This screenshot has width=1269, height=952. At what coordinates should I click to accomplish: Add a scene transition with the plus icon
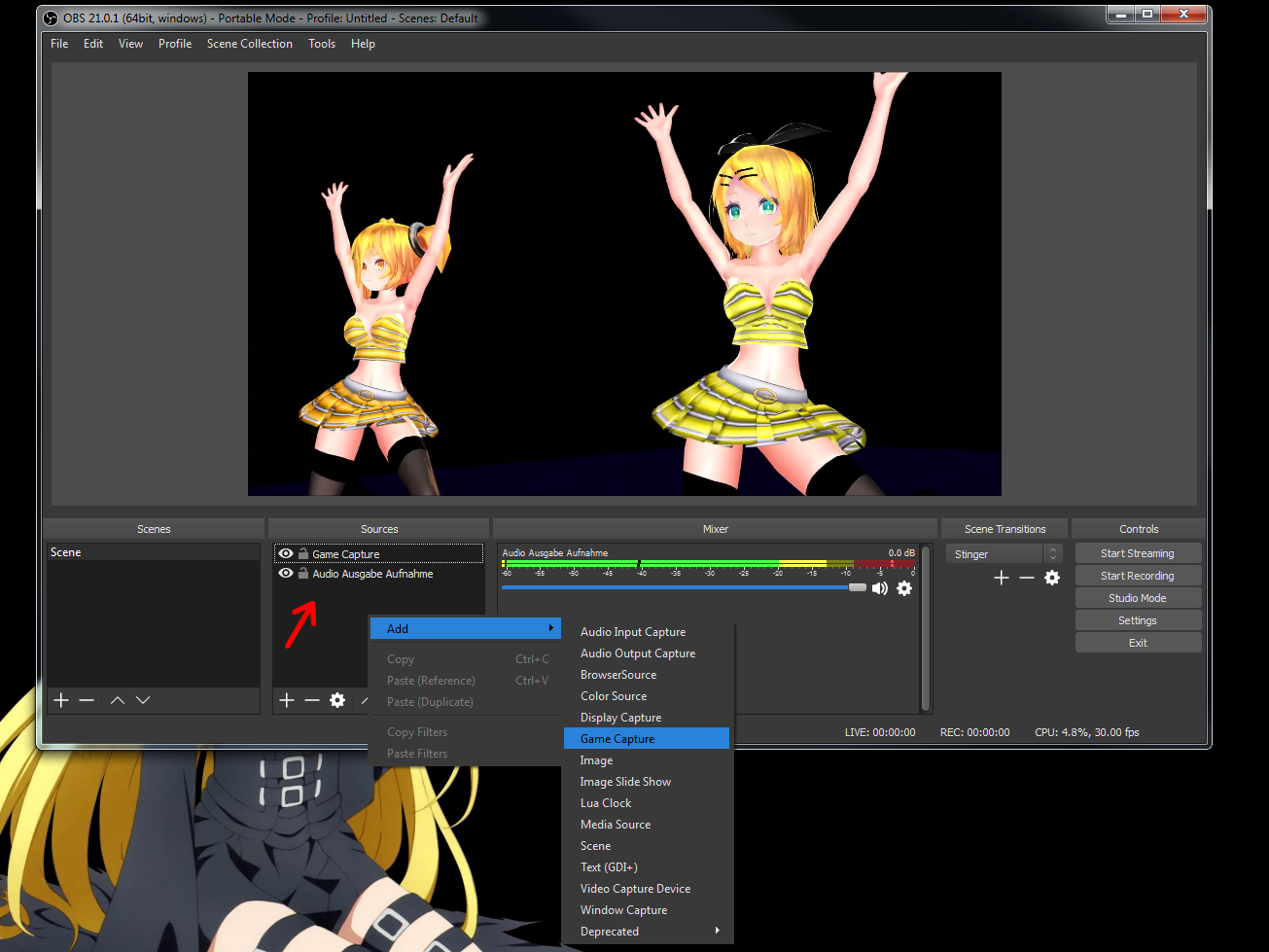pos(1002,578)
